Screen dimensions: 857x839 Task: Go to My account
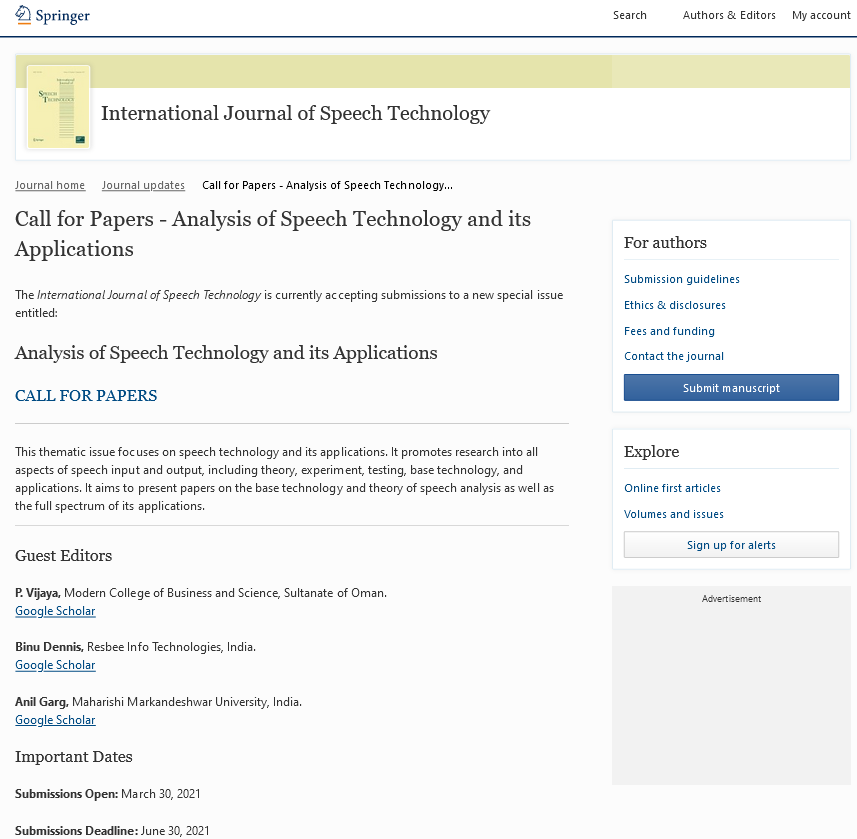click(x=821, y=15)
